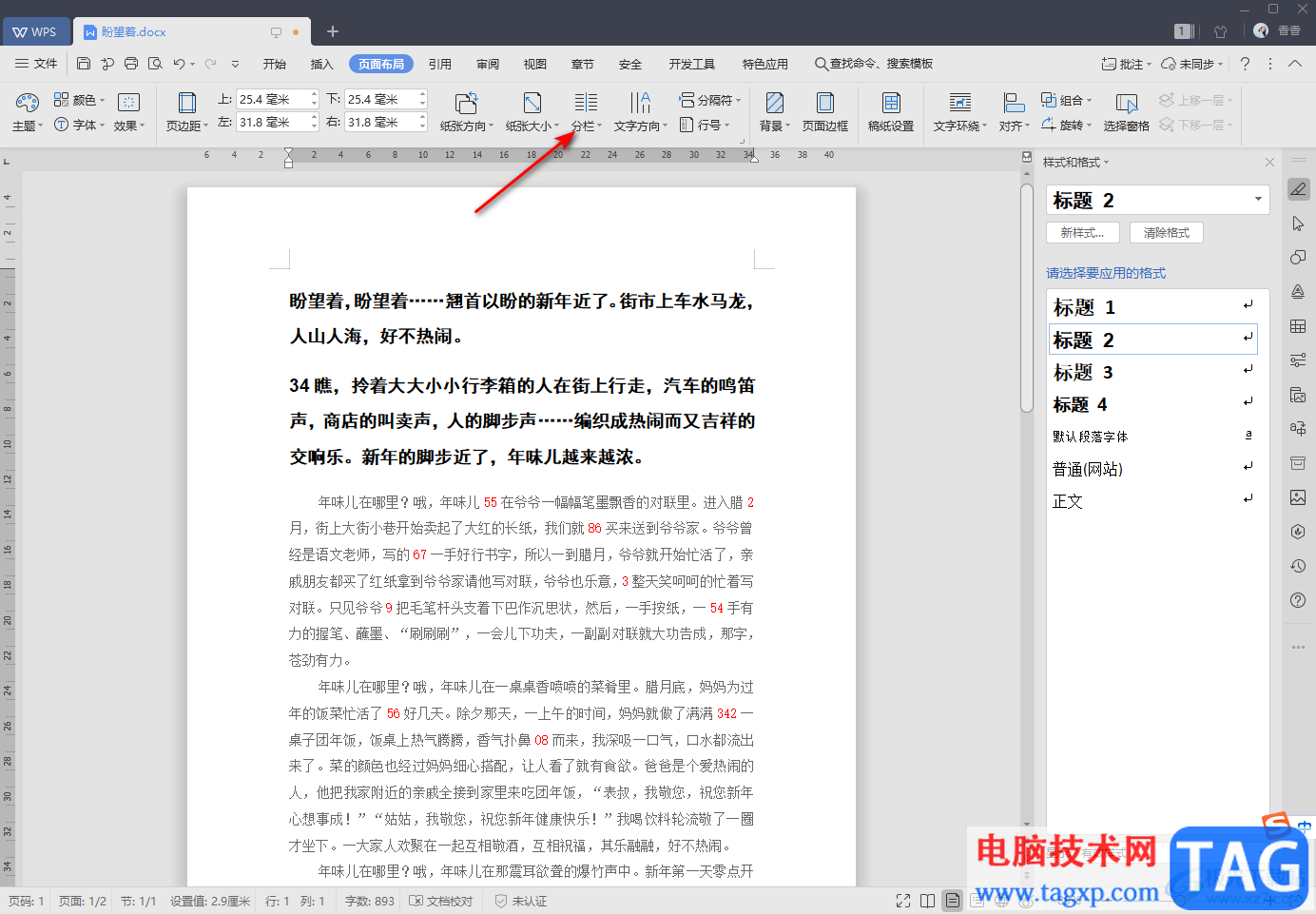
Task: Collapse the ribbon with the chevron icon
Action: pos(1295,64)
